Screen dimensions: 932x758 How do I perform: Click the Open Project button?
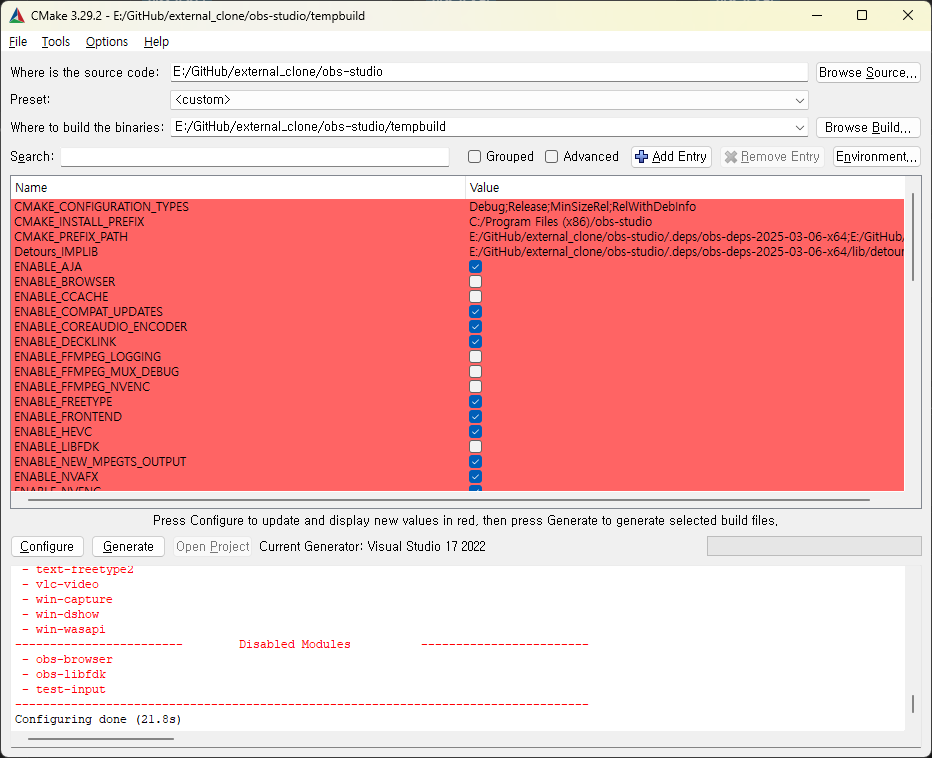(212, 546)
